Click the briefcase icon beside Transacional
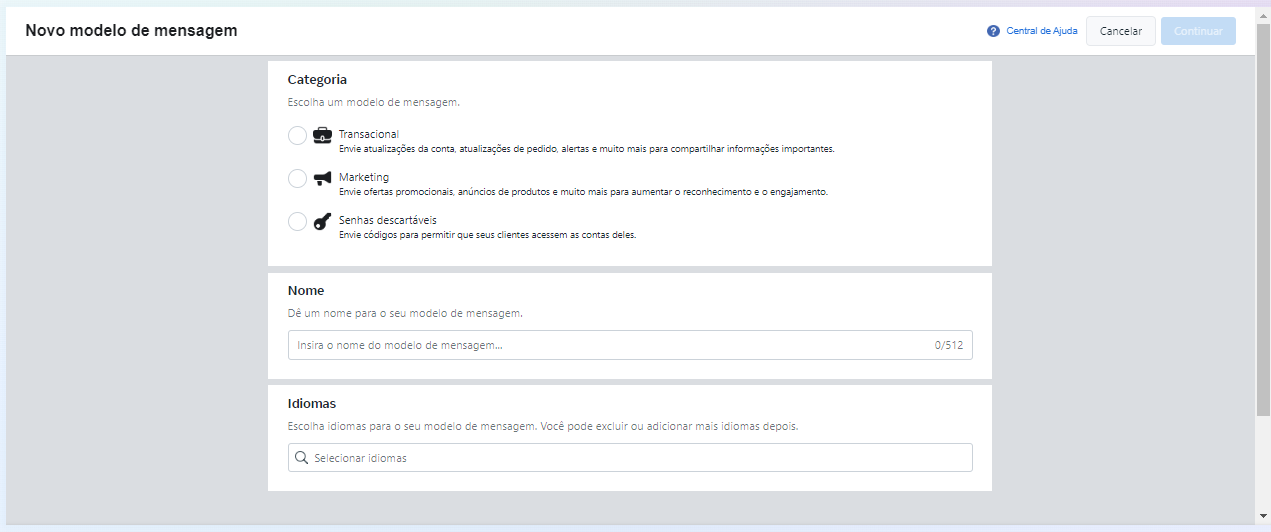The image size is (1271, 532). point(322,135)
